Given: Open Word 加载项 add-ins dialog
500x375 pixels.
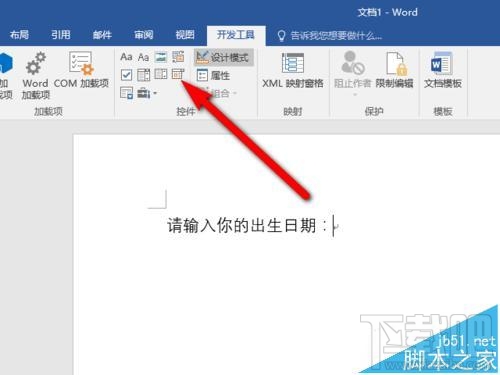Looking at the screenshot, I should tap(35, 76).
